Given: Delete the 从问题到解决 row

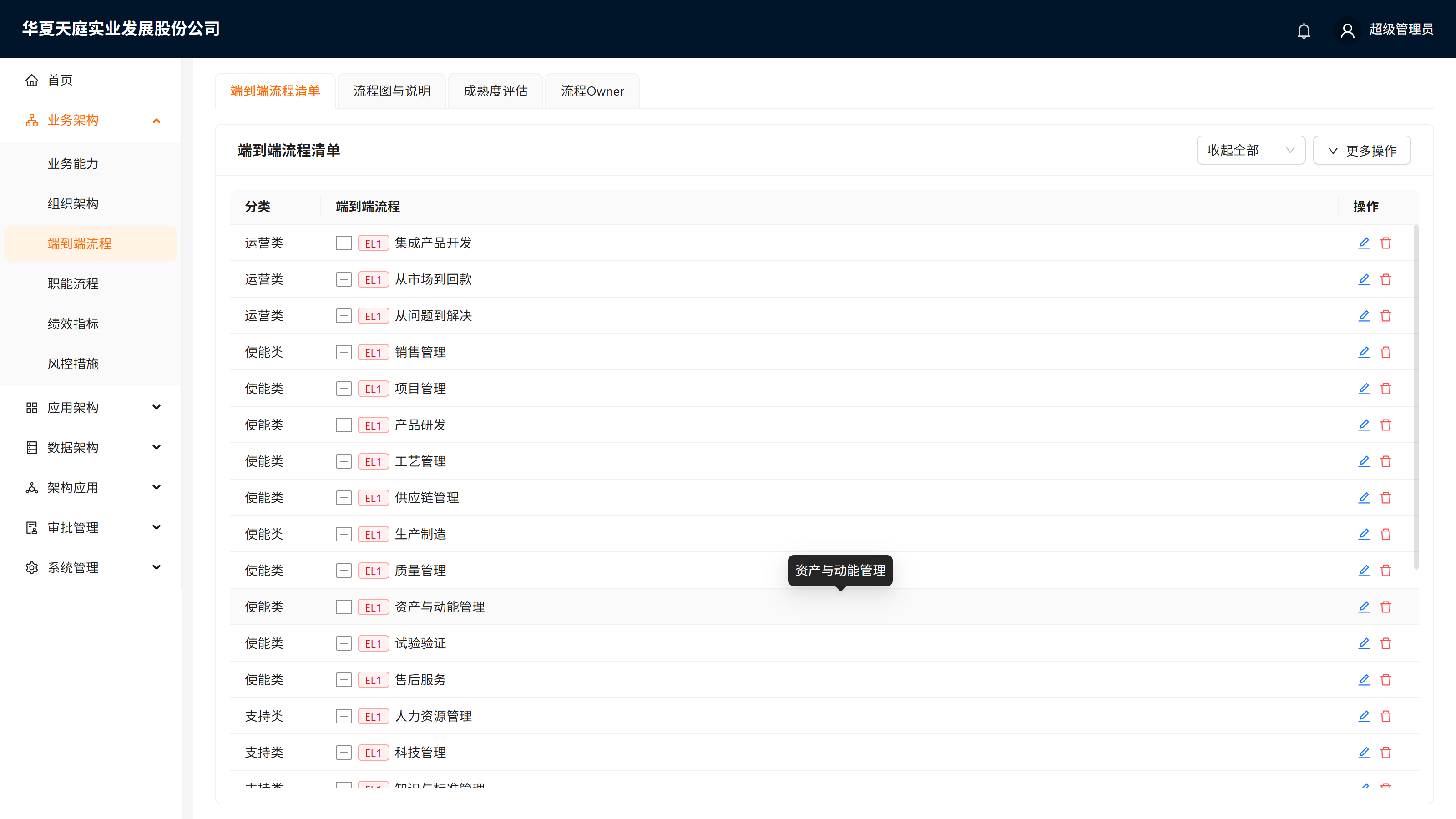Looking at the screenshot, I should (1386, 316).
